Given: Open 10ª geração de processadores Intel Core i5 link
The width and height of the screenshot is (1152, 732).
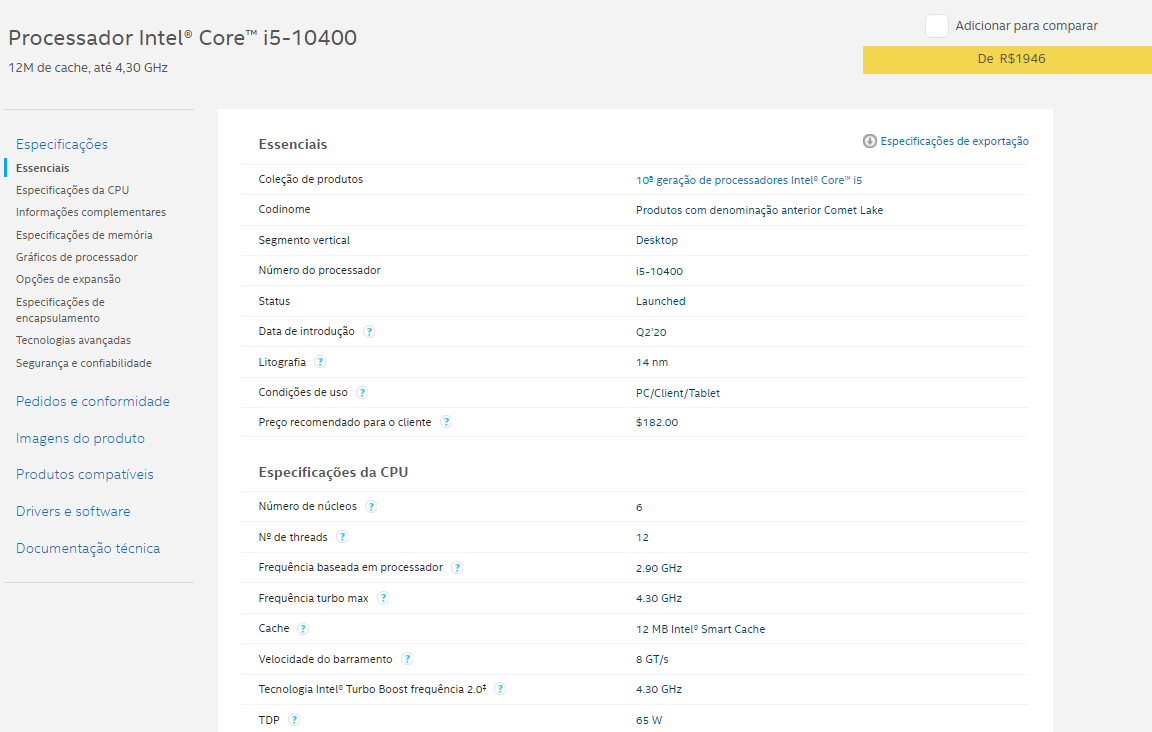Looking at the screenshot, I should 749,180.
